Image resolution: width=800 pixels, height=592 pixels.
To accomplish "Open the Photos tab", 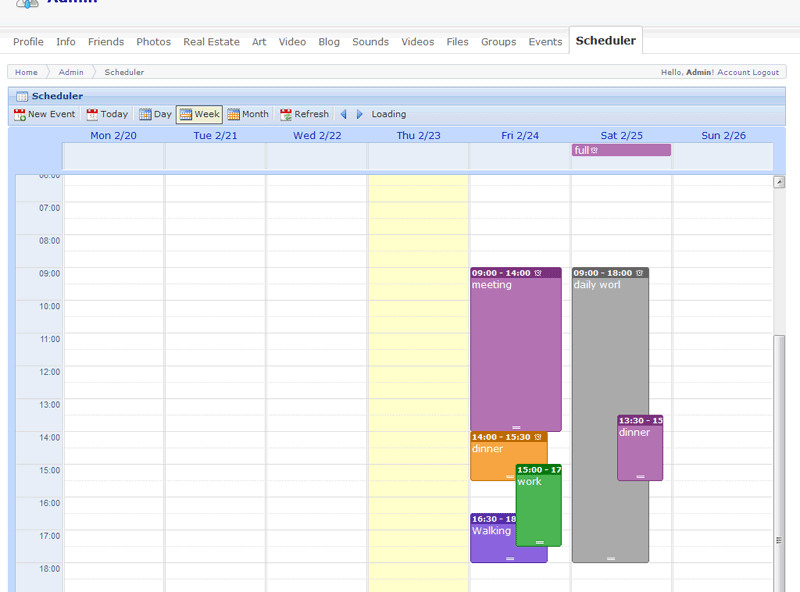I will click(154, 42).
